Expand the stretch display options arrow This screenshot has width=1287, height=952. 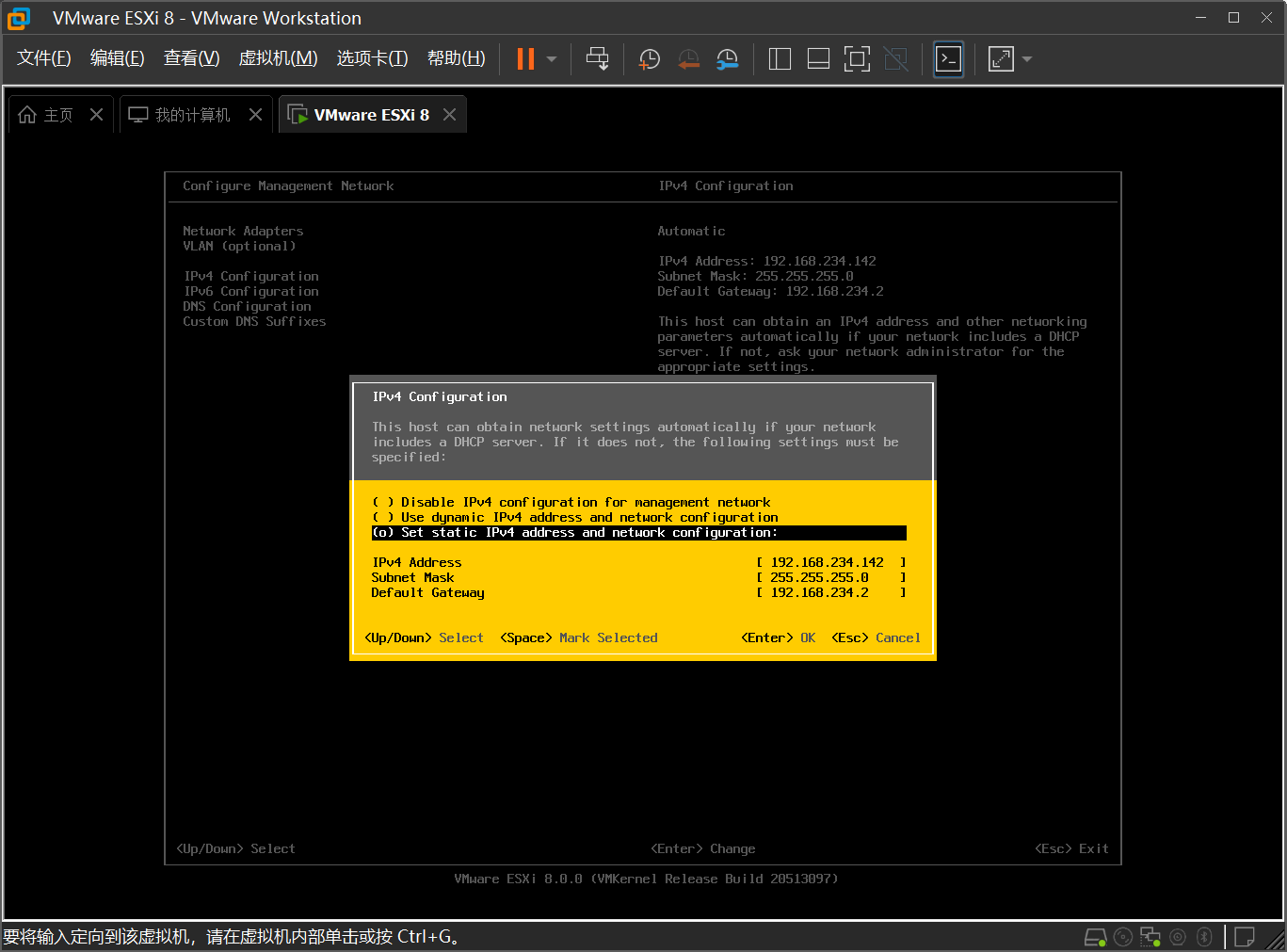coord(1027,59)
